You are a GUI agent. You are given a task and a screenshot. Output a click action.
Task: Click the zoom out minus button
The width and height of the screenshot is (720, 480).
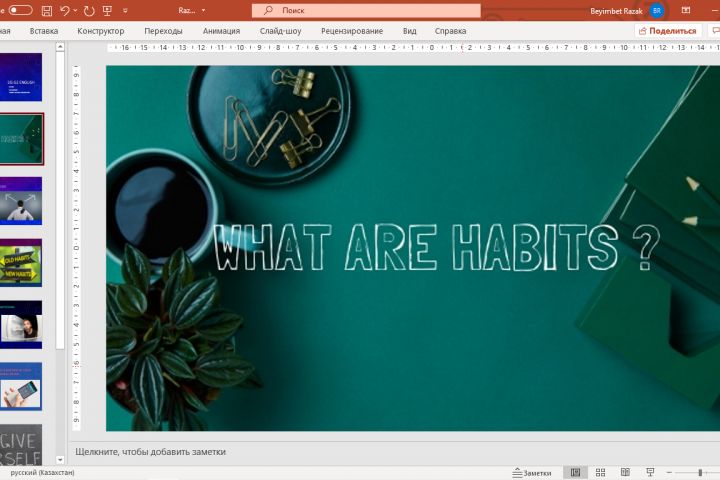(x=669, y=472)
